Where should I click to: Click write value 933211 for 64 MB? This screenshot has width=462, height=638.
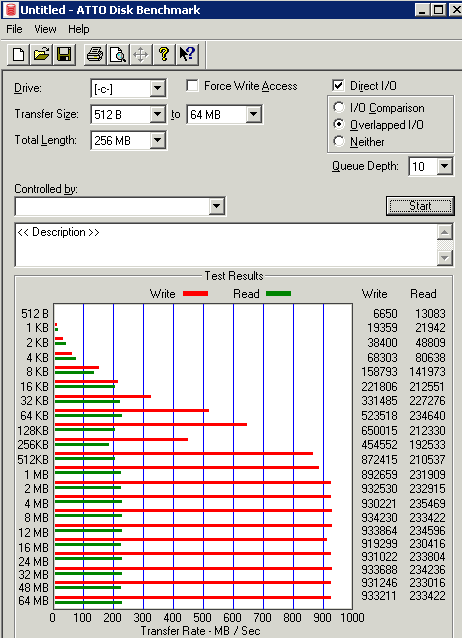[379, 596]
